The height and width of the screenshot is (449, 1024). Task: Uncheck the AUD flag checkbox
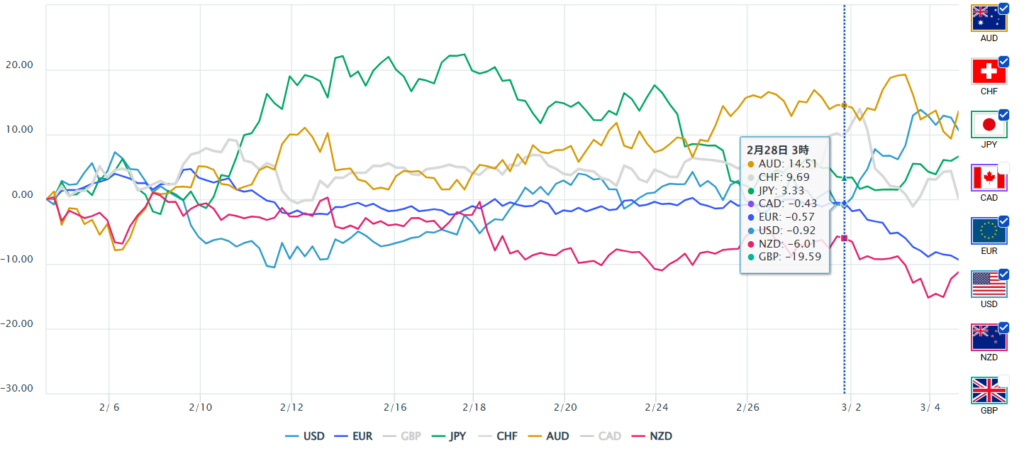coord(1003,7)
